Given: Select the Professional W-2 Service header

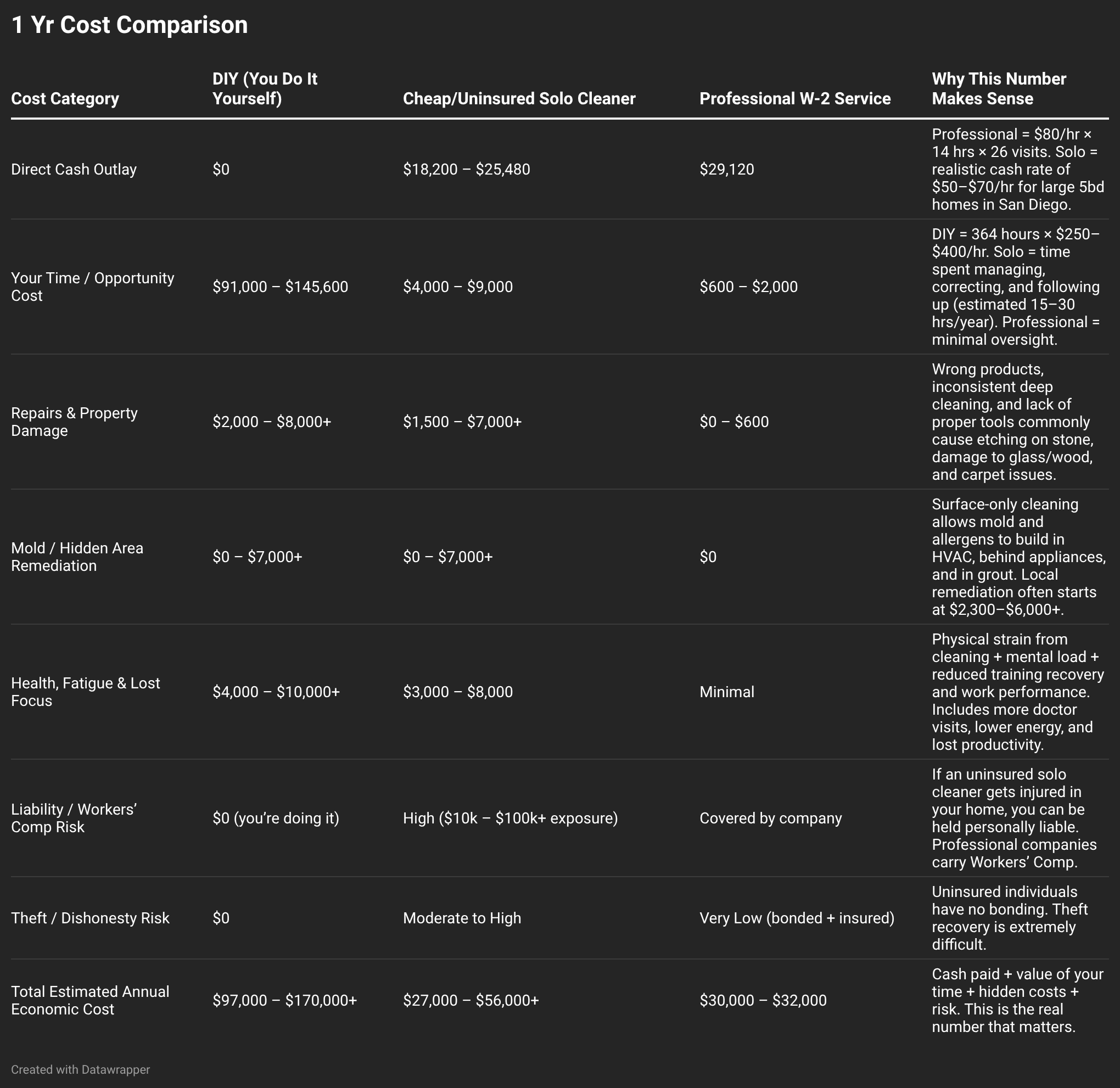Looking at the screenshot, I should click(795, 99).
